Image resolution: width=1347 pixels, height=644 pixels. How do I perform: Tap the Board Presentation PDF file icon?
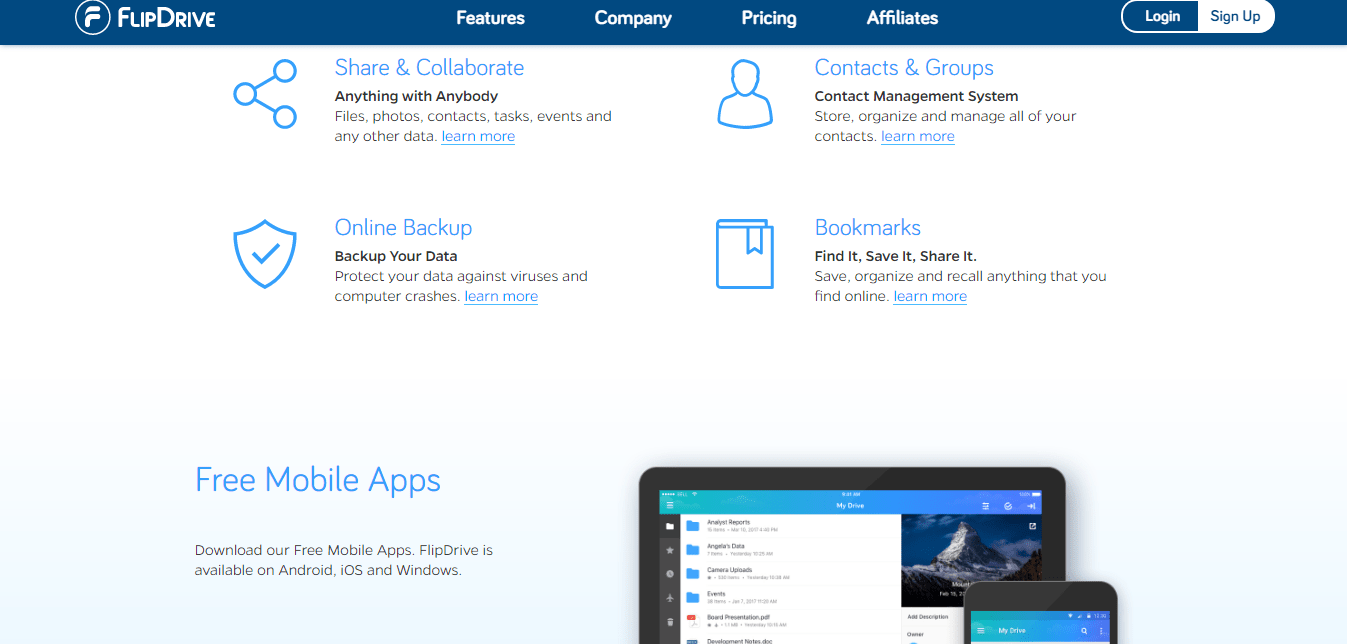[693, 621]
